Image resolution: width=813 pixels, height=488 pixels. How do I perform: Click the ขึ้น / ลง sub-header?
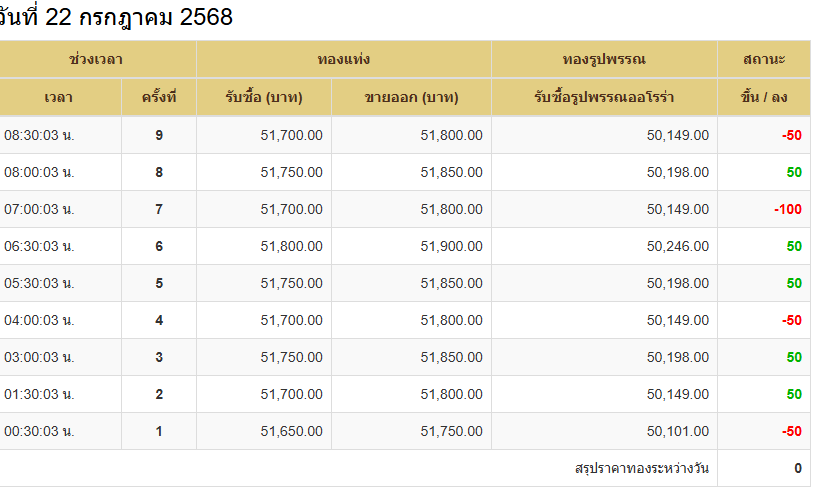click(764, 97)
